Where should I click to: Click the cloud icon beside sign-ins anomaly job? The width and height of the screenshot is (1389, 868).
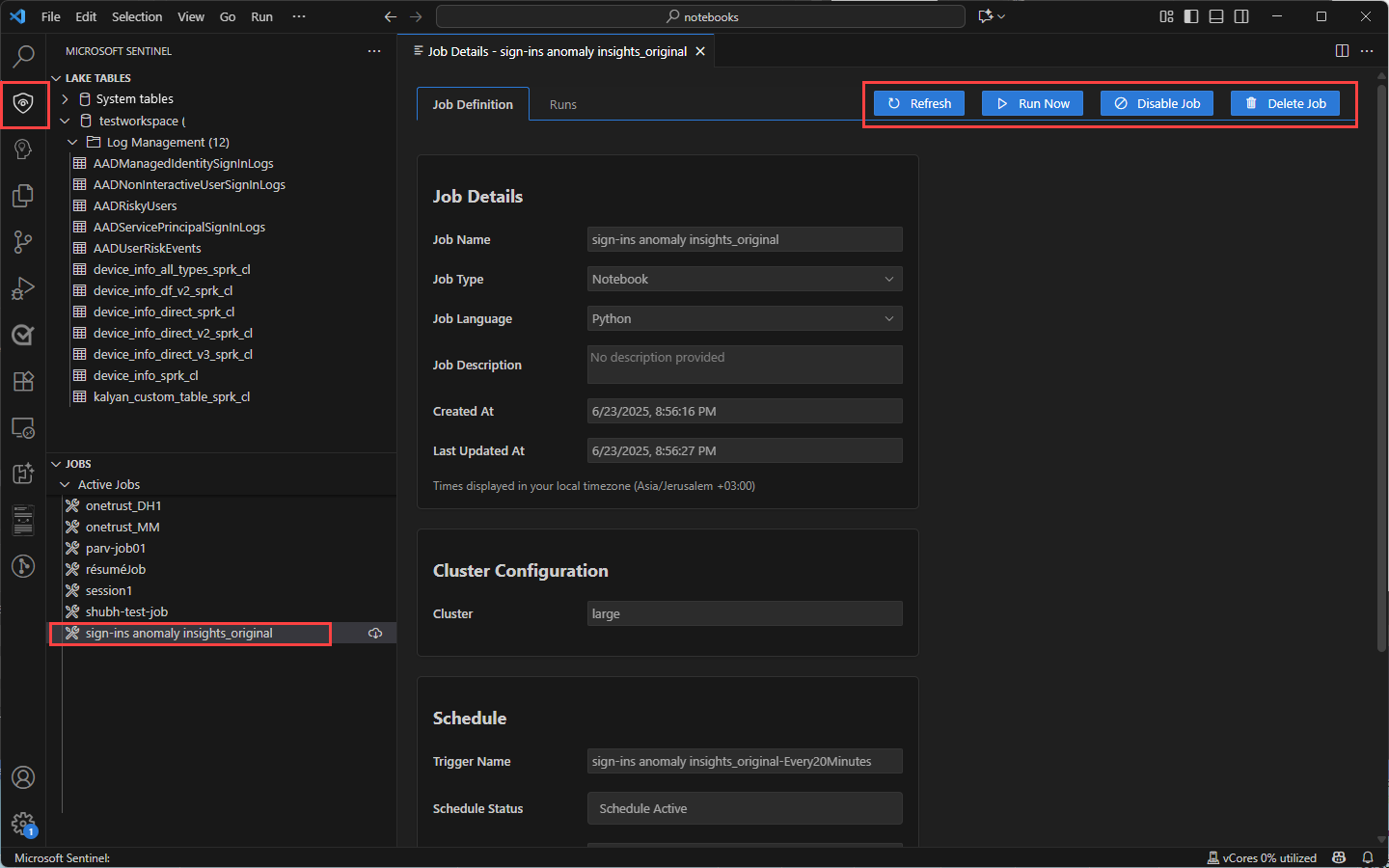(375, 634)
